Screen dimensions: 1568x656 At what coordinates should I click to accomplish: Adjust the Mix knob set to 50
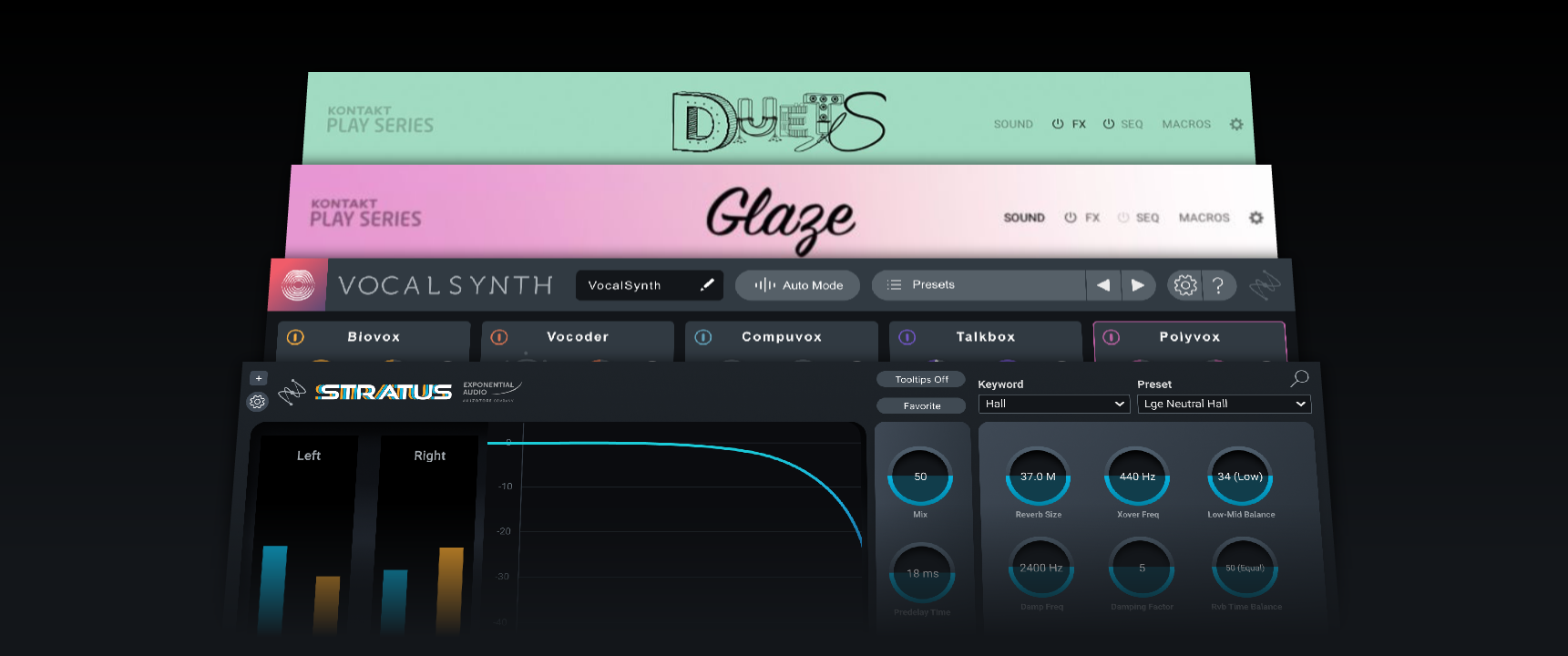pos(920,477)
